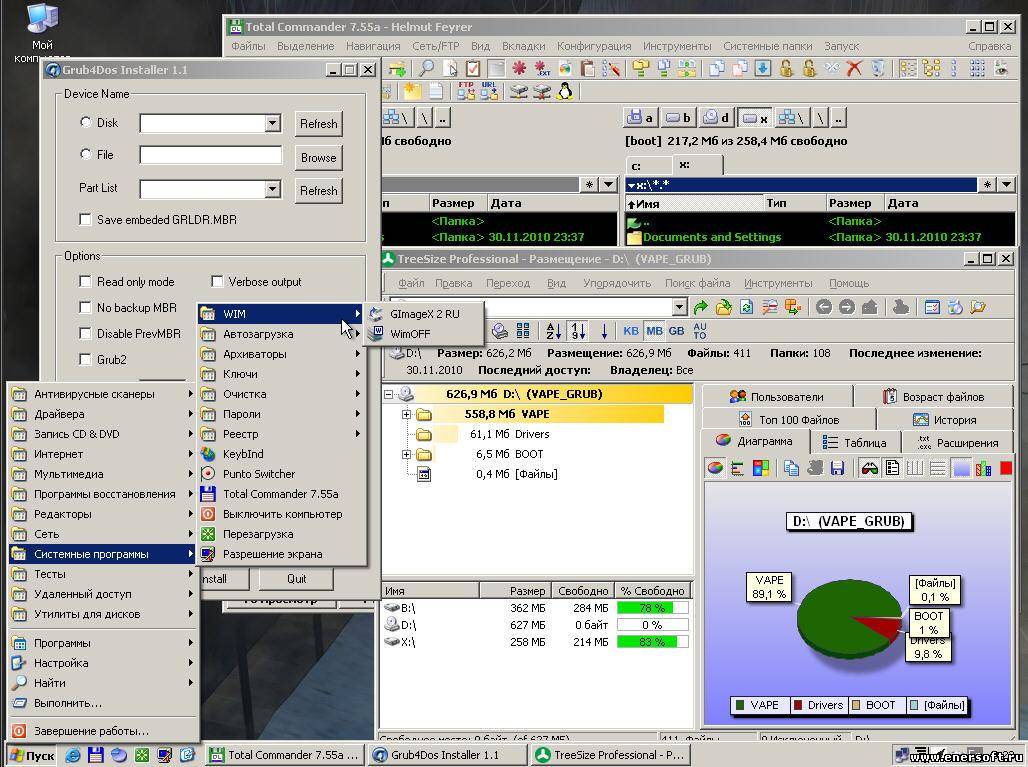Expand the Архиваторы submenu

pos(281,354)
